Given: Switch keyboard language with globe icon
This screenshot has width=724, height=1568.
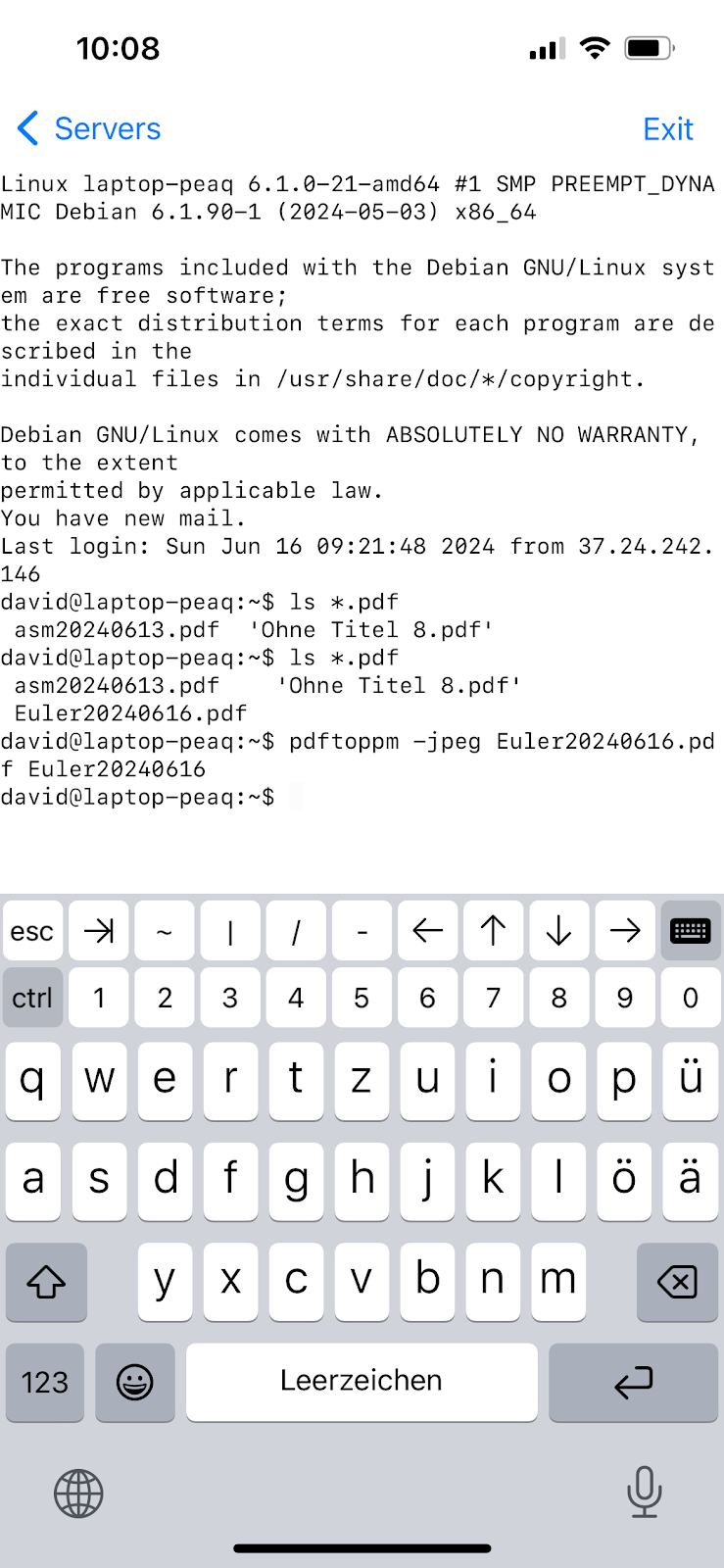Looking at the screenshot, I should [x=78, y=1494].
